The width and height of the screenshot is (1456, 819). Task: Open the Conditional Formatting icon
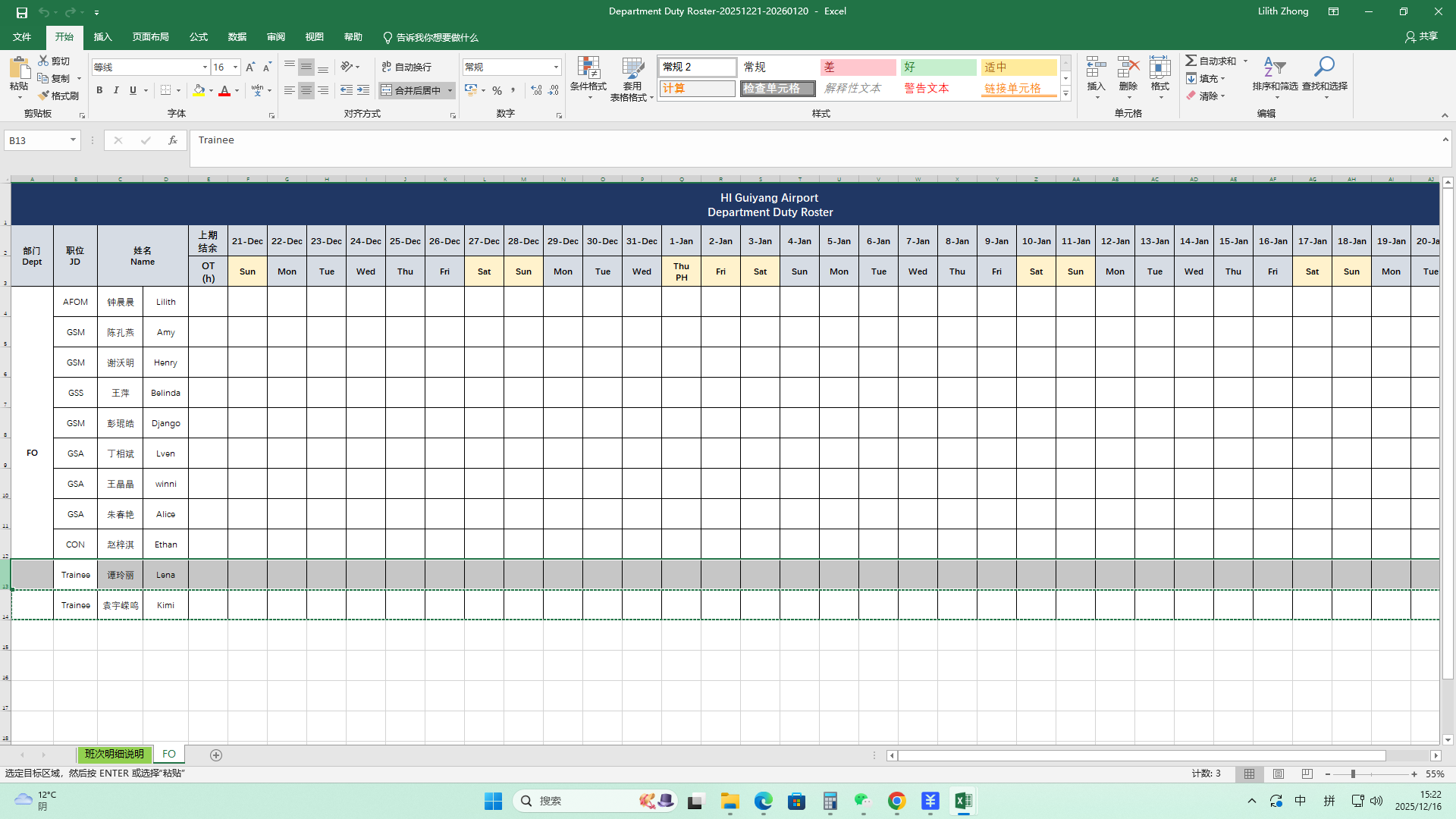coord(588,68)
